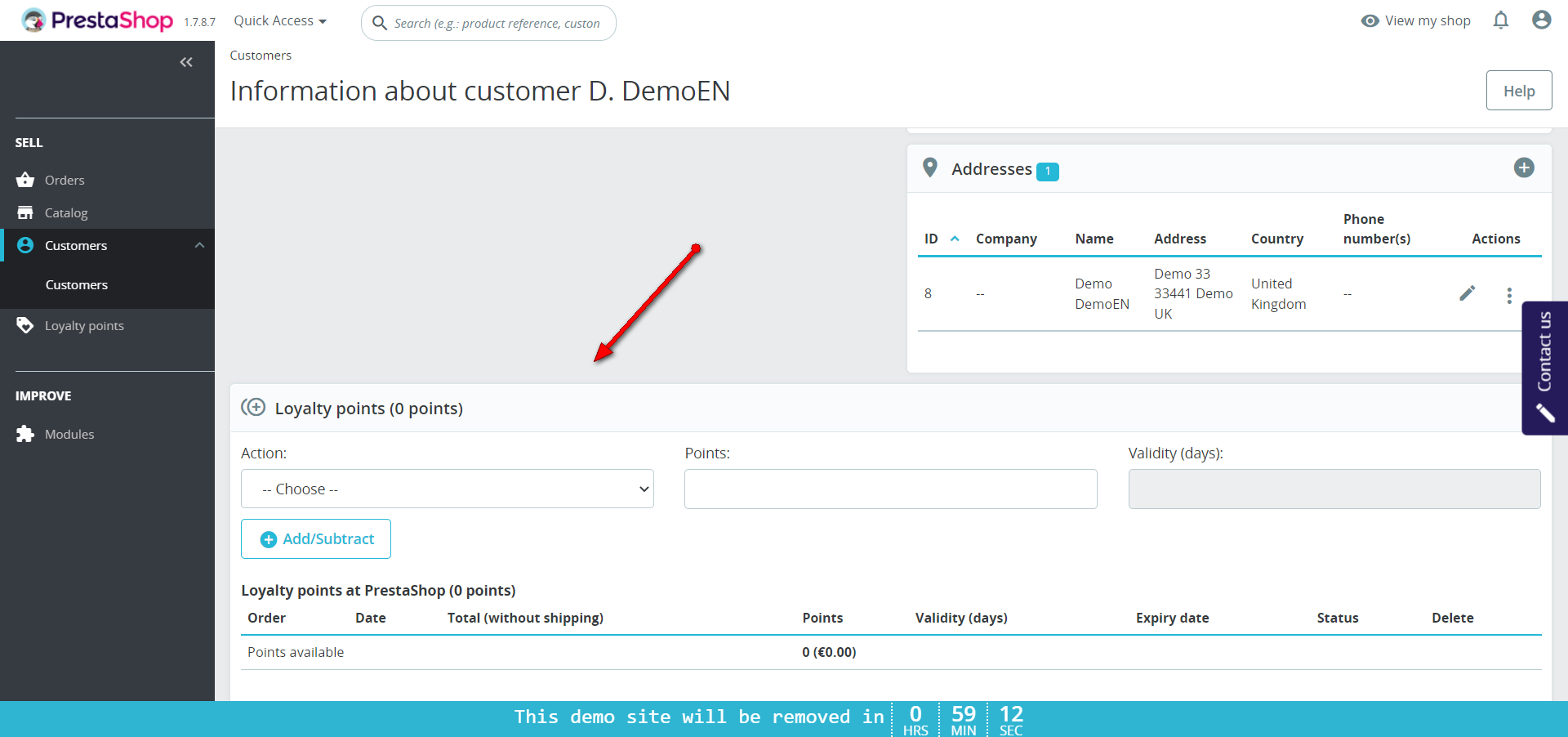Viewport: 1568px width, 737px height.
Task: Click the Addresses location pin icon
Action: pyautogui.click(x=929, y=167)
